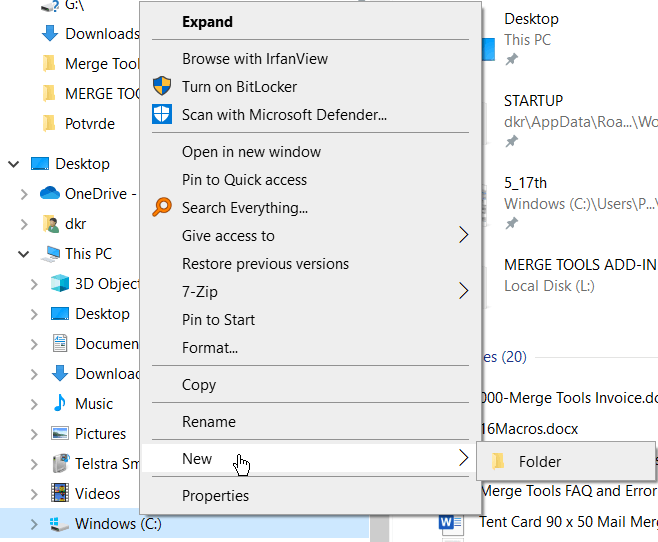Click the Search Everything magnifier icon
Screen dimensions: 658x542
(162, 207)
